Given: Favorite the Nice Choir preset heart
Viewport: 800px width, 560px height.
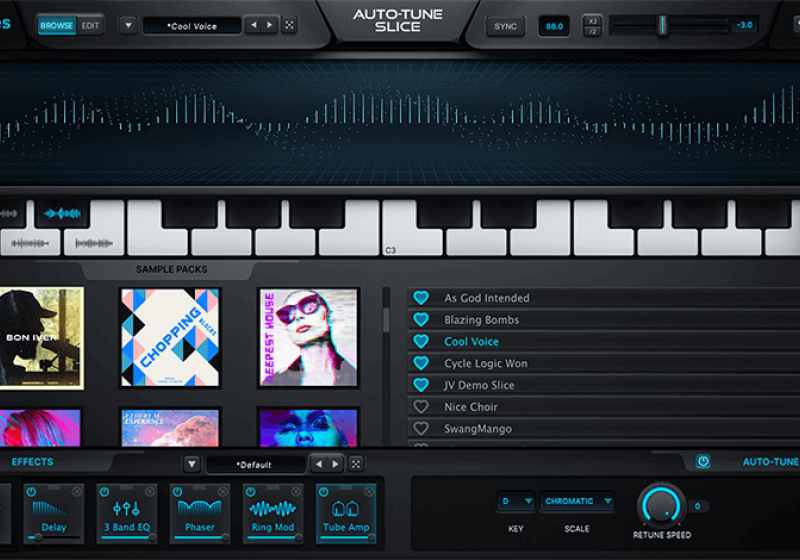Looking at the screenshot, I should [421, 407].
